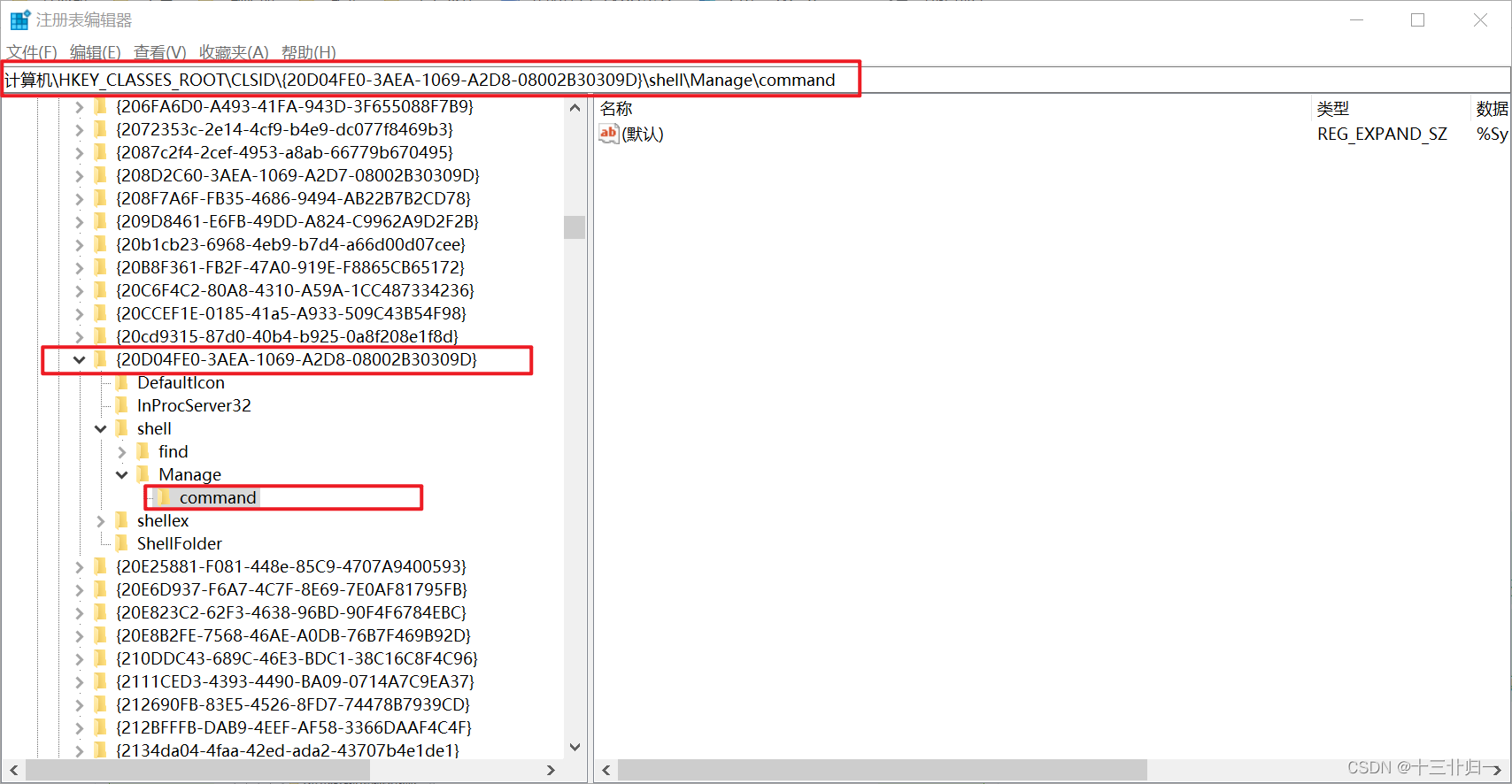
Task: Expand the {2134da04-4faa-42ed-ada2-43707b4e1de1} key
Action: [79, 750]
